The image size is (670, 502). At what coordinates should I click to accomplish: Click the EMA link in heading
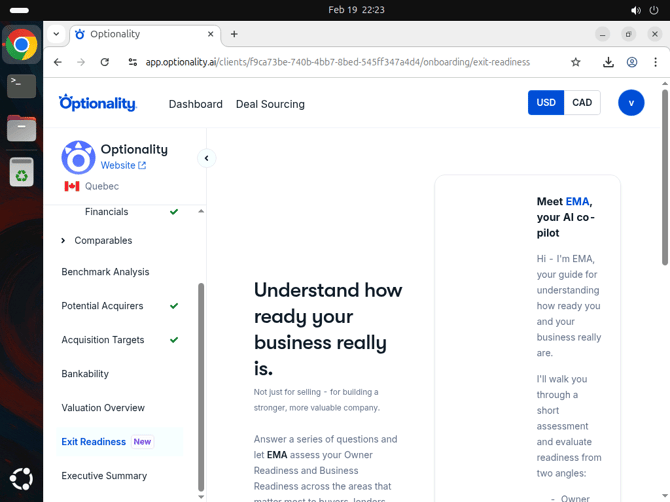577,201
